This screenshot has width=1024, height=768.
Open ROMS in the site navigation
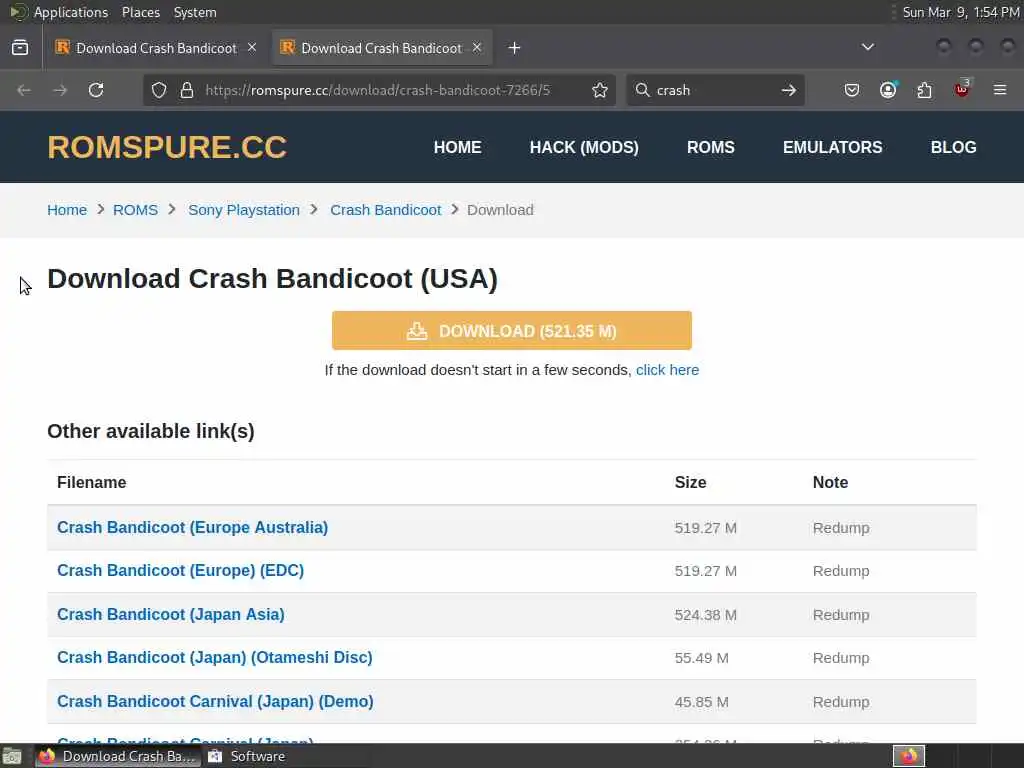click(x=711, y=148)
